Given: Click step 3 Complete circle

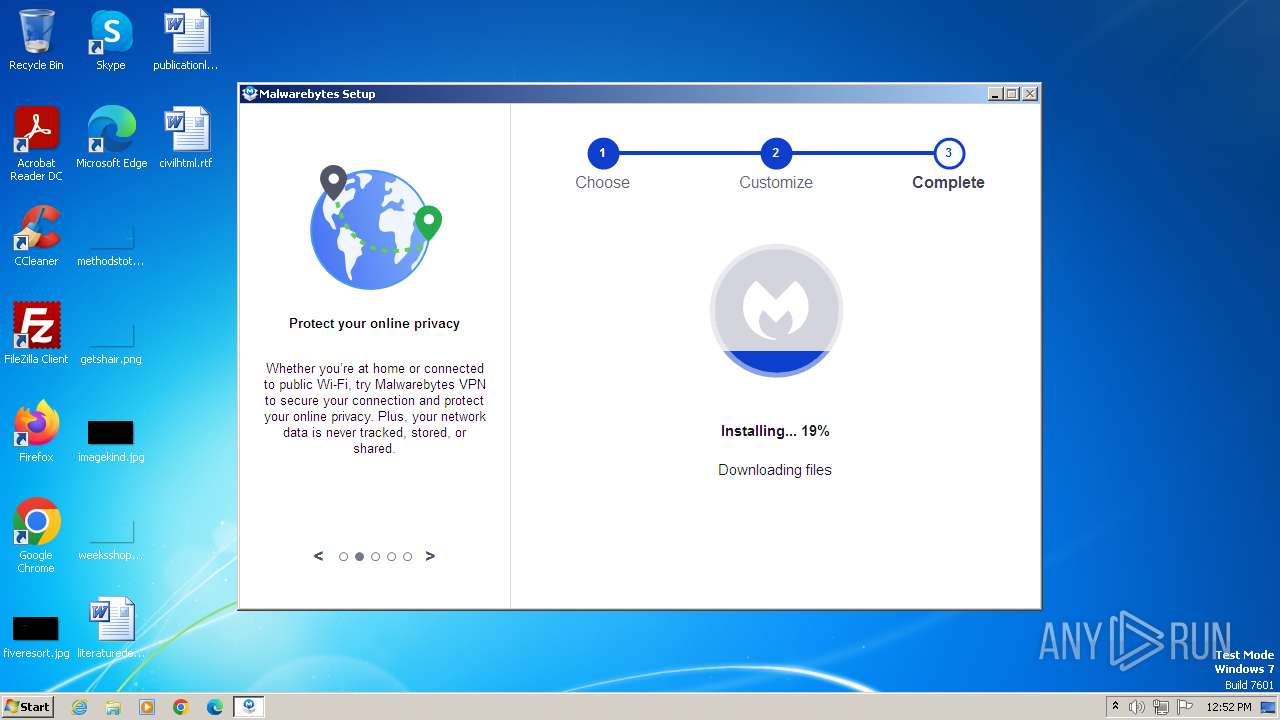Looking at the screenshot, I should point(948,153).
